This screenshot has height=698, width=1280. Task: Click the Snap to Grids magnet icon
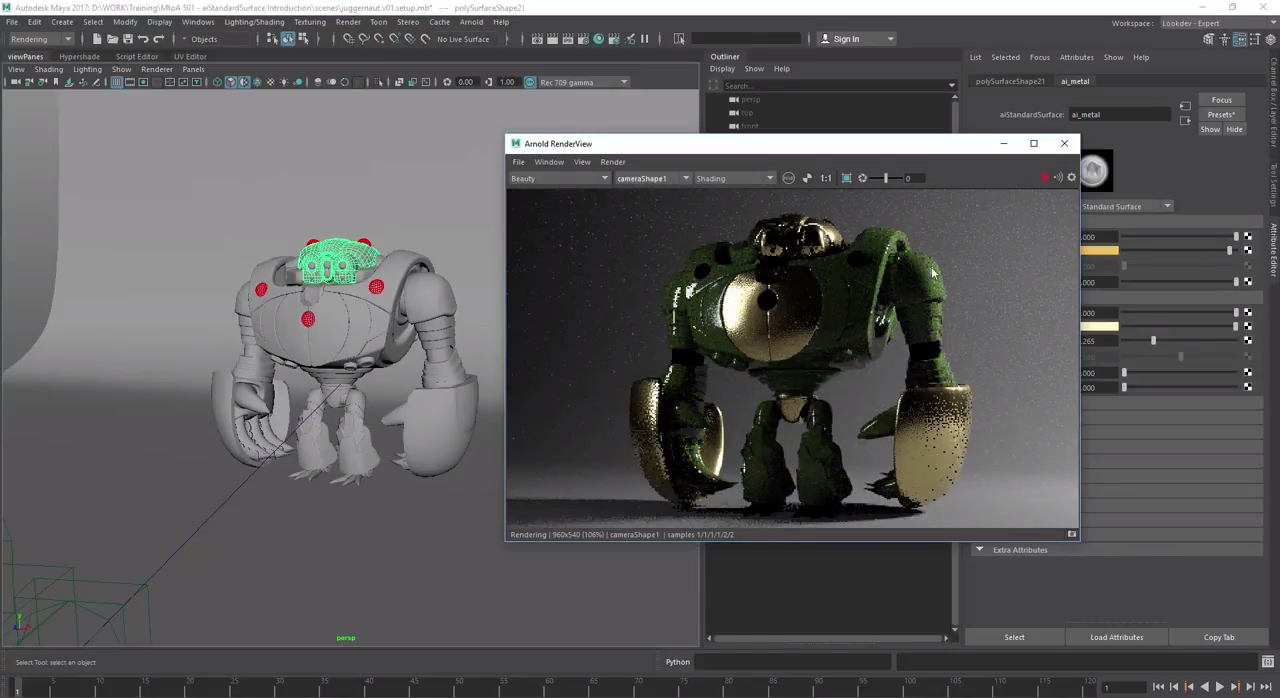point(347,38)
